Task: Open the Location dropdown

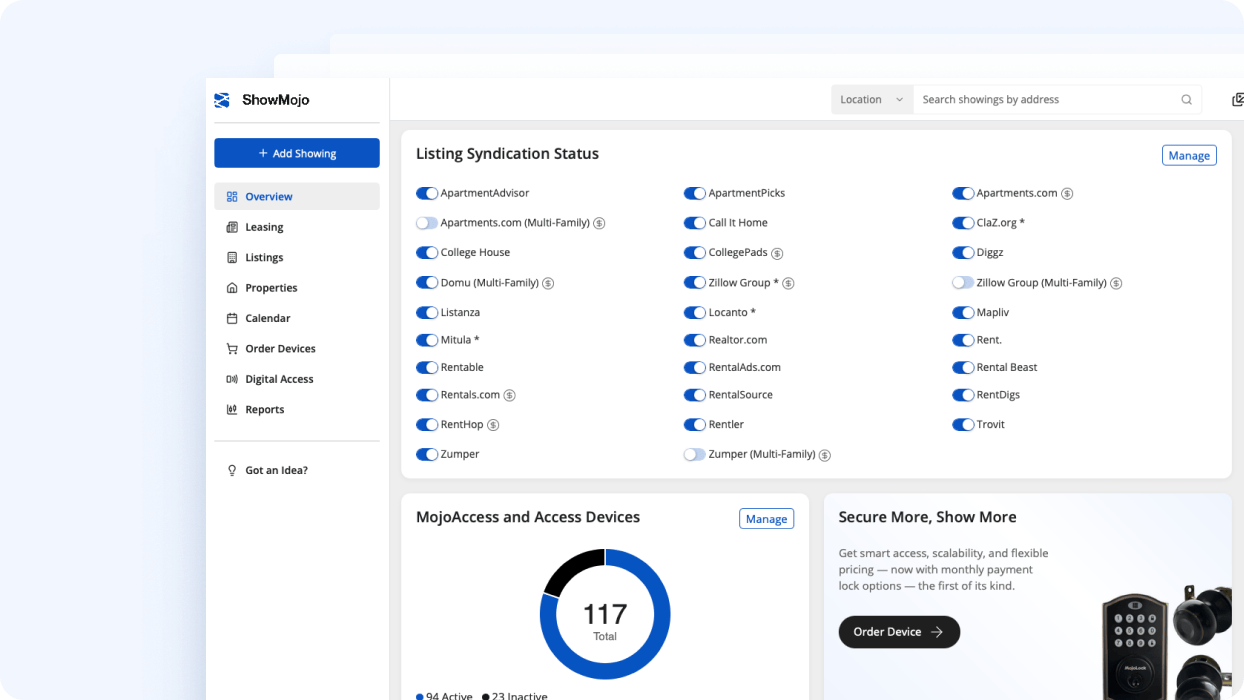Action: click(871, 100)
